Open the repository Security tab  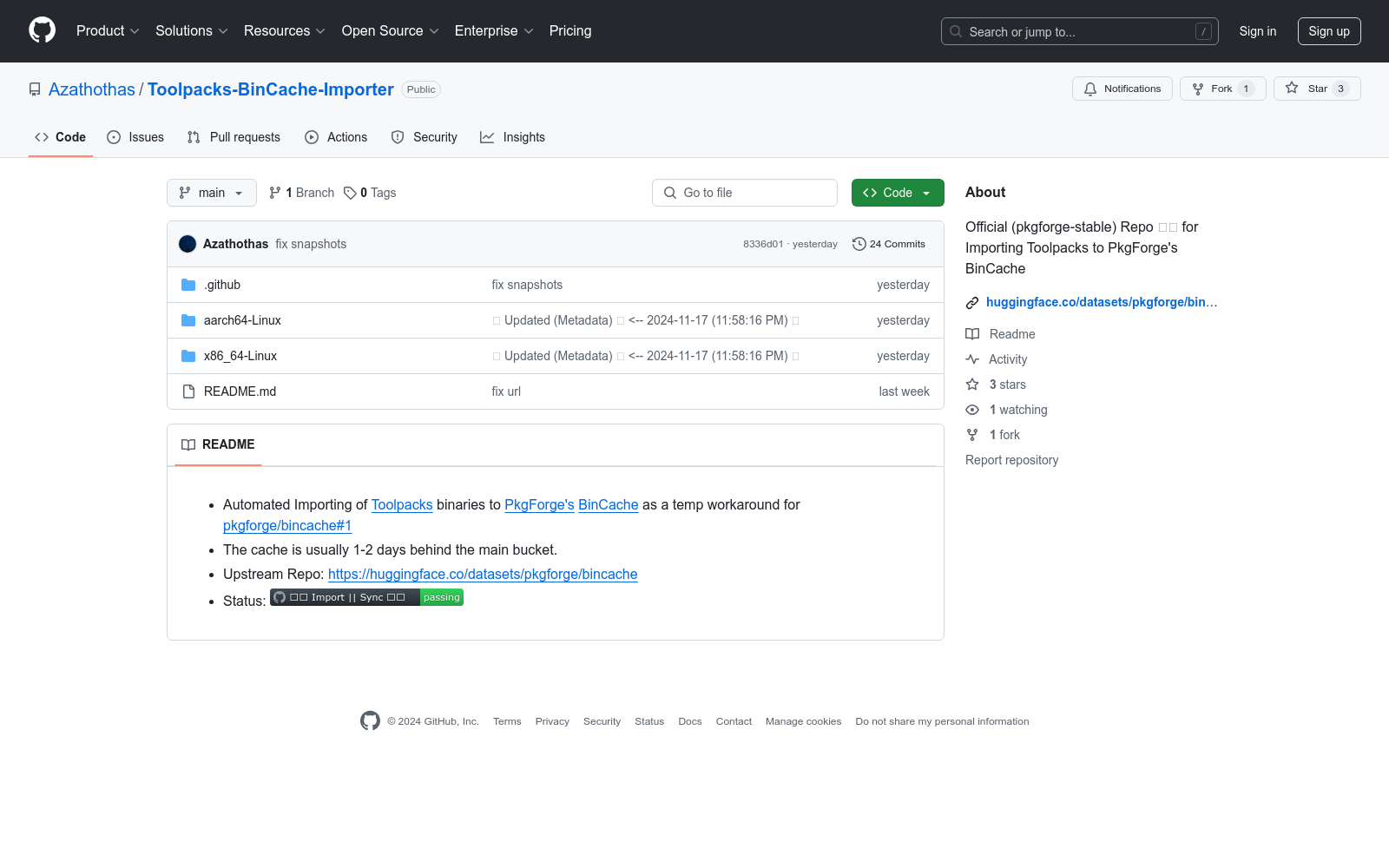click(x=424, y=137)
